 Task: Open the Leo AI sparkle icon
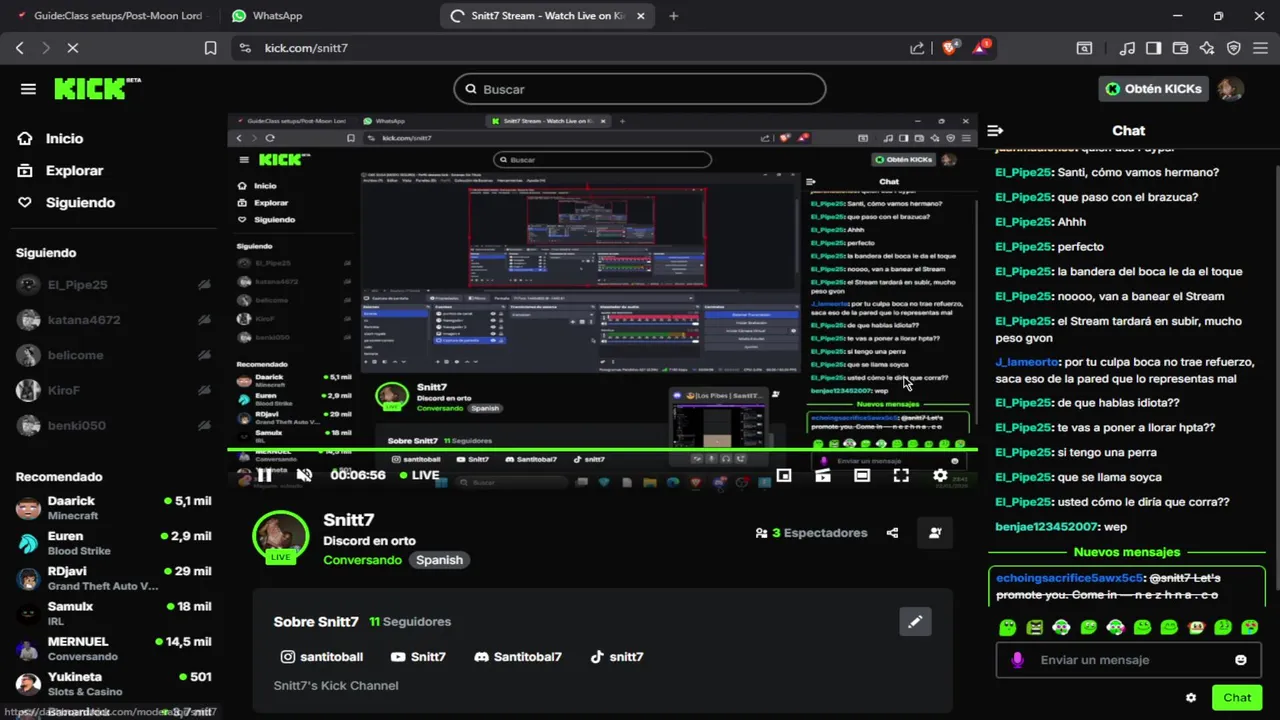1207,48
